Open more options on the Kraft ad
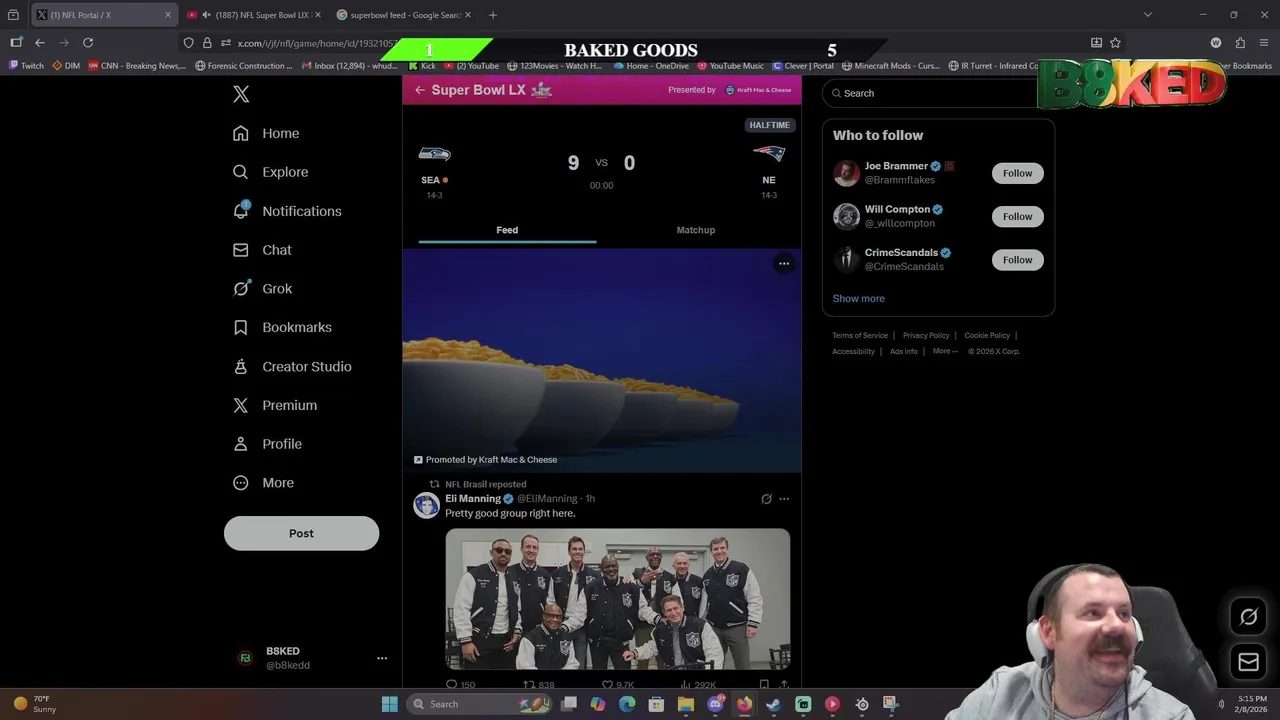 pyautogui.click(x=784, y=264)
